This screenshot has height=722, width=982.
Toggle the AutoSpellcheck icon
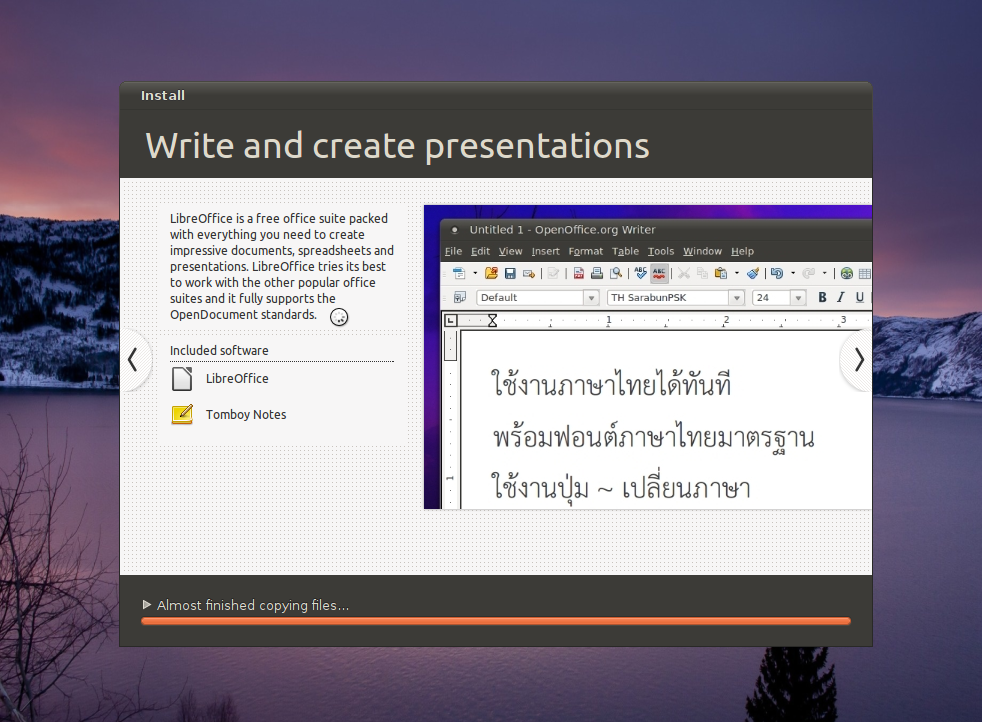pos(659,273)
